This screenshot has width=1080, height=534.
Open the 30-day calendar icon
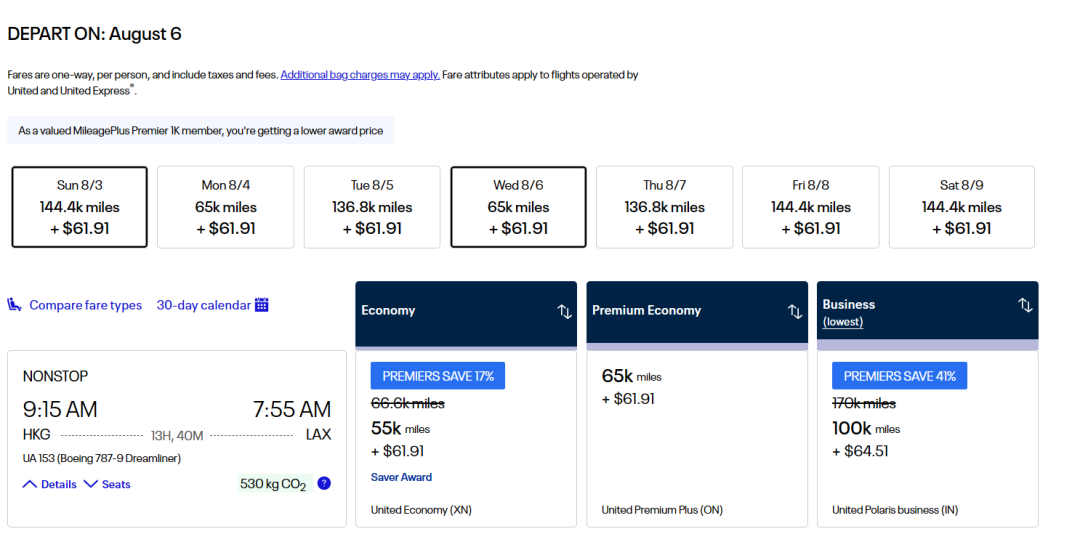(262, 305)
